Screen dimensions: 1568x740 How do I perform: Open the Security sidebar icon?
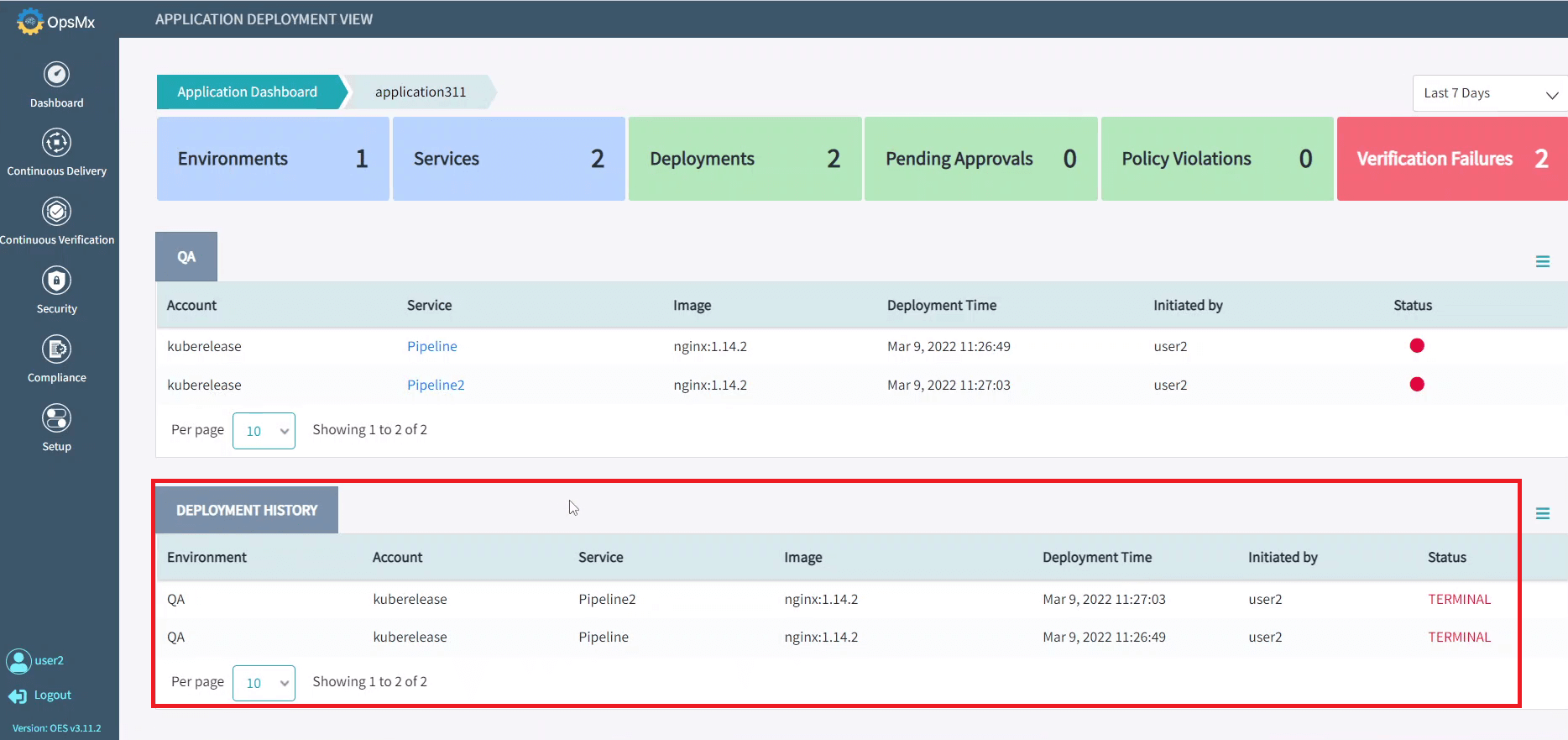[x=56, y=281]
